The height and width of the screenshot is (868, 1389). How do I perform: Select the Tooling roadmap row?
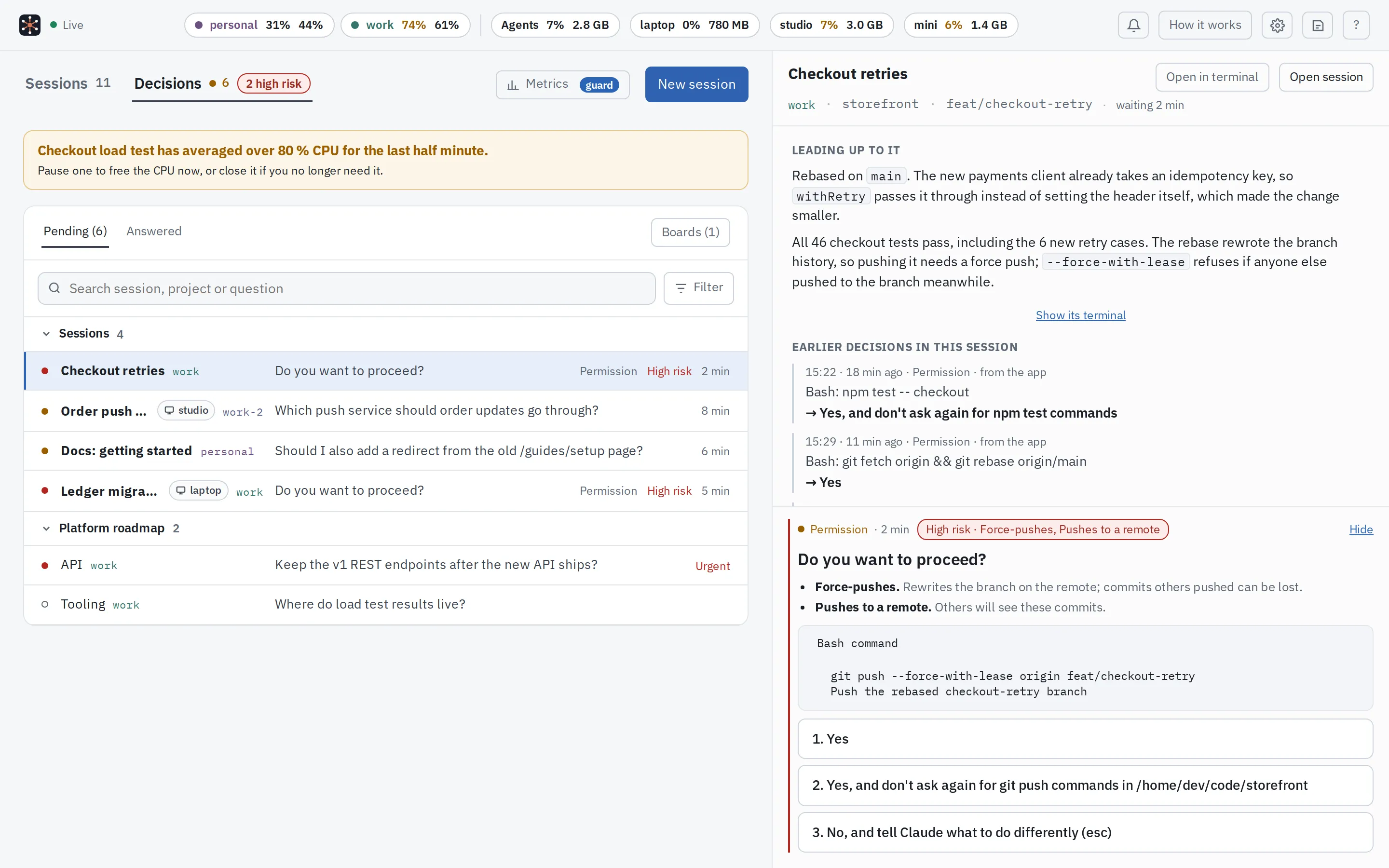pos(386,605)
